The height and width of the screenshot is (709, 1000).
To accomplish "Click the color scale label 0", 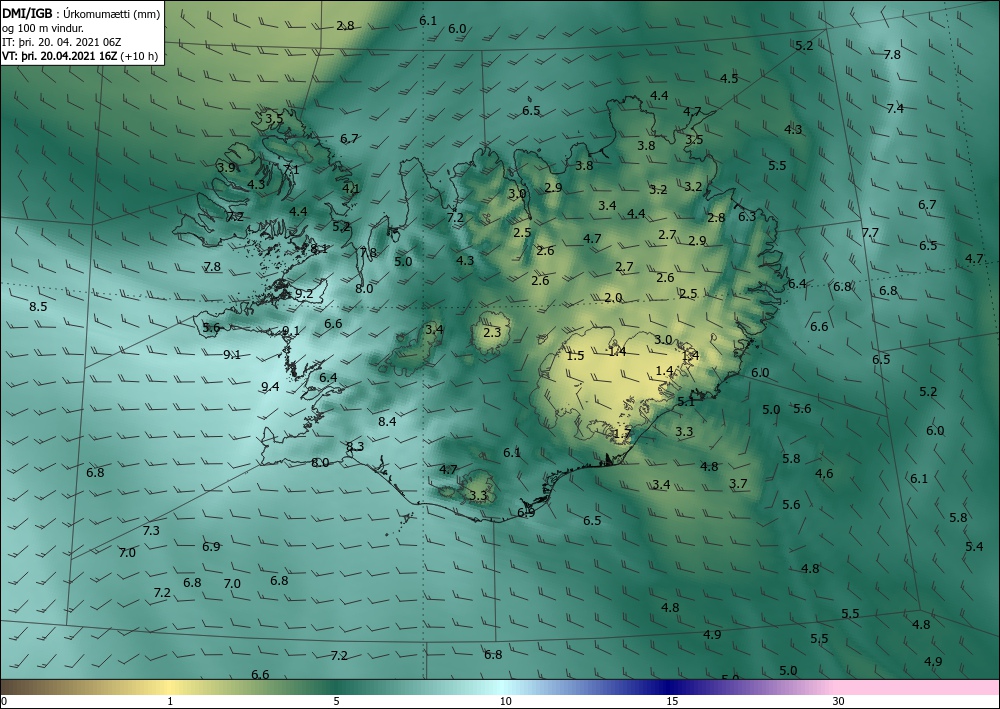I will [x=4, y=701].
